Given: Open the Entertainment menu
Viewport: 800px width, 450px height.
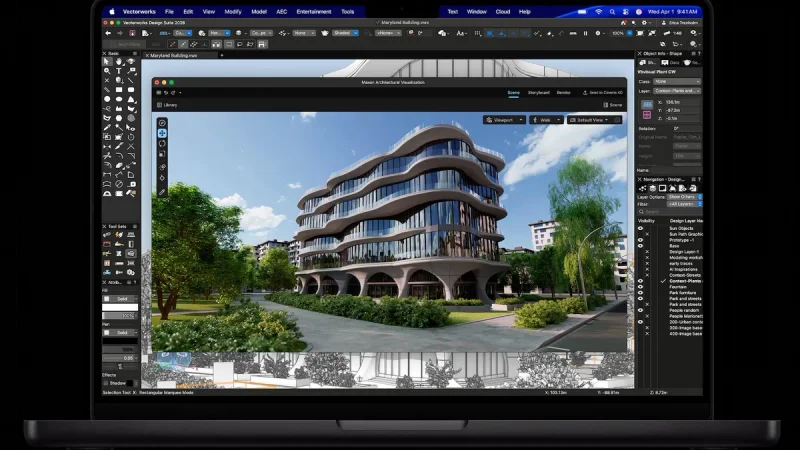Looking at the screenshot, I should 314,11.
